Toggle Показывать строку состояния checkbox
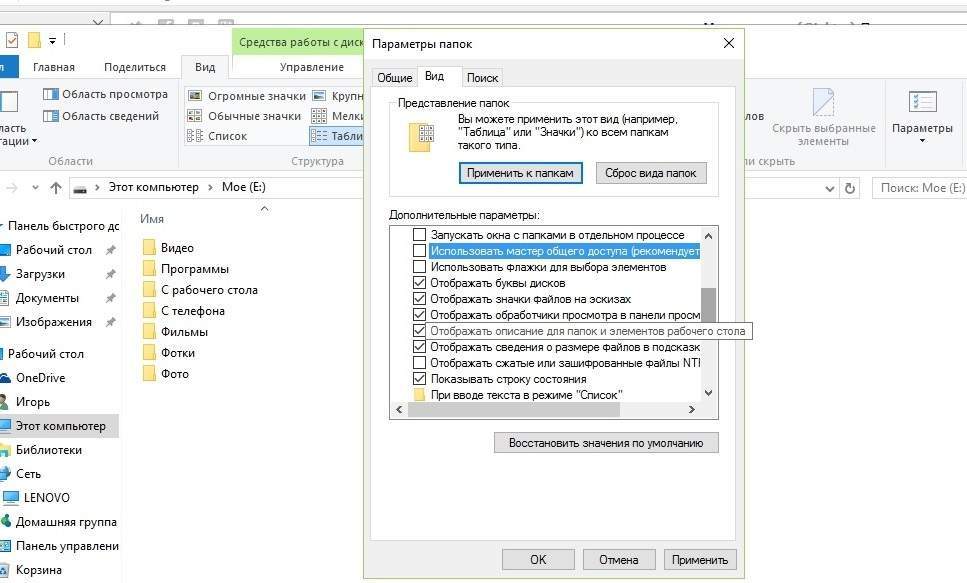Screen dimensions: 967x583 coord(420,379)
